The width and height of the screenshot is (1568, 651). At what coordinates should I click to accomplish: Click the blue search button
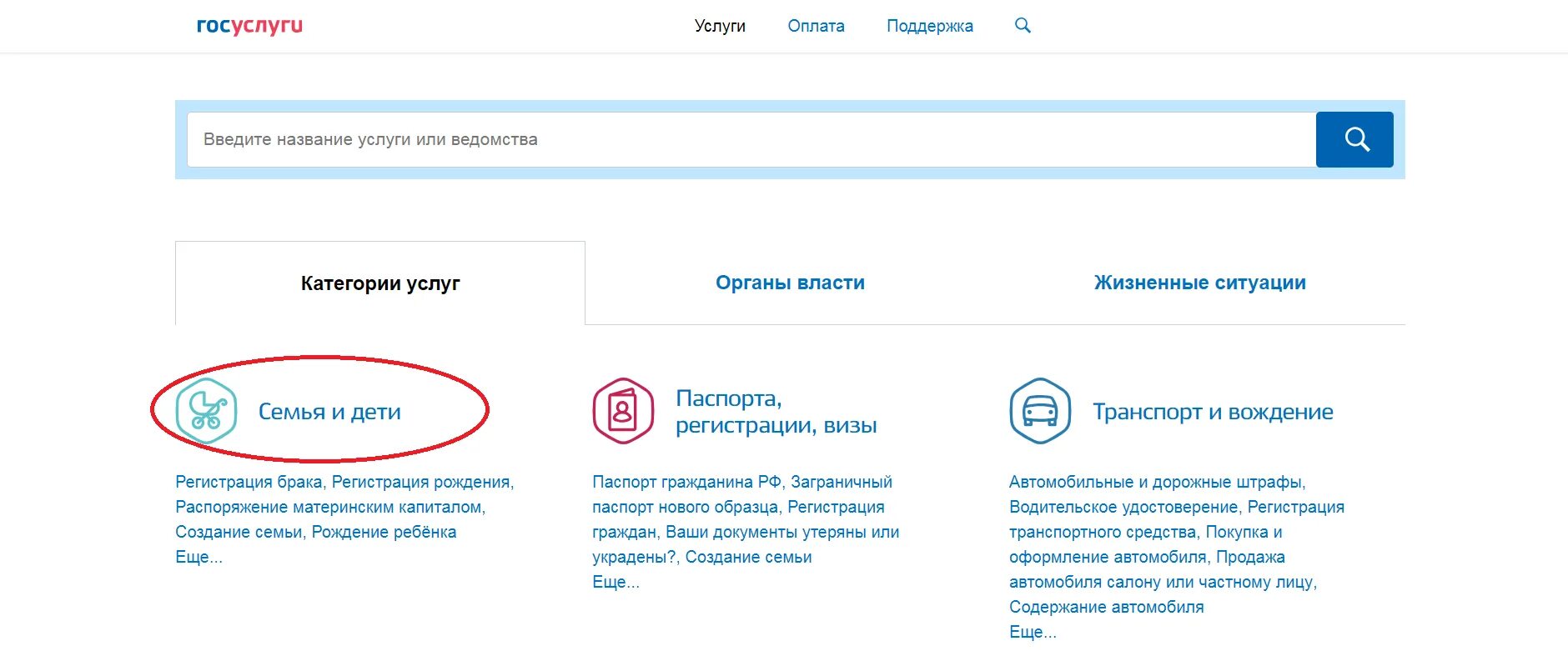point(1354,139)
